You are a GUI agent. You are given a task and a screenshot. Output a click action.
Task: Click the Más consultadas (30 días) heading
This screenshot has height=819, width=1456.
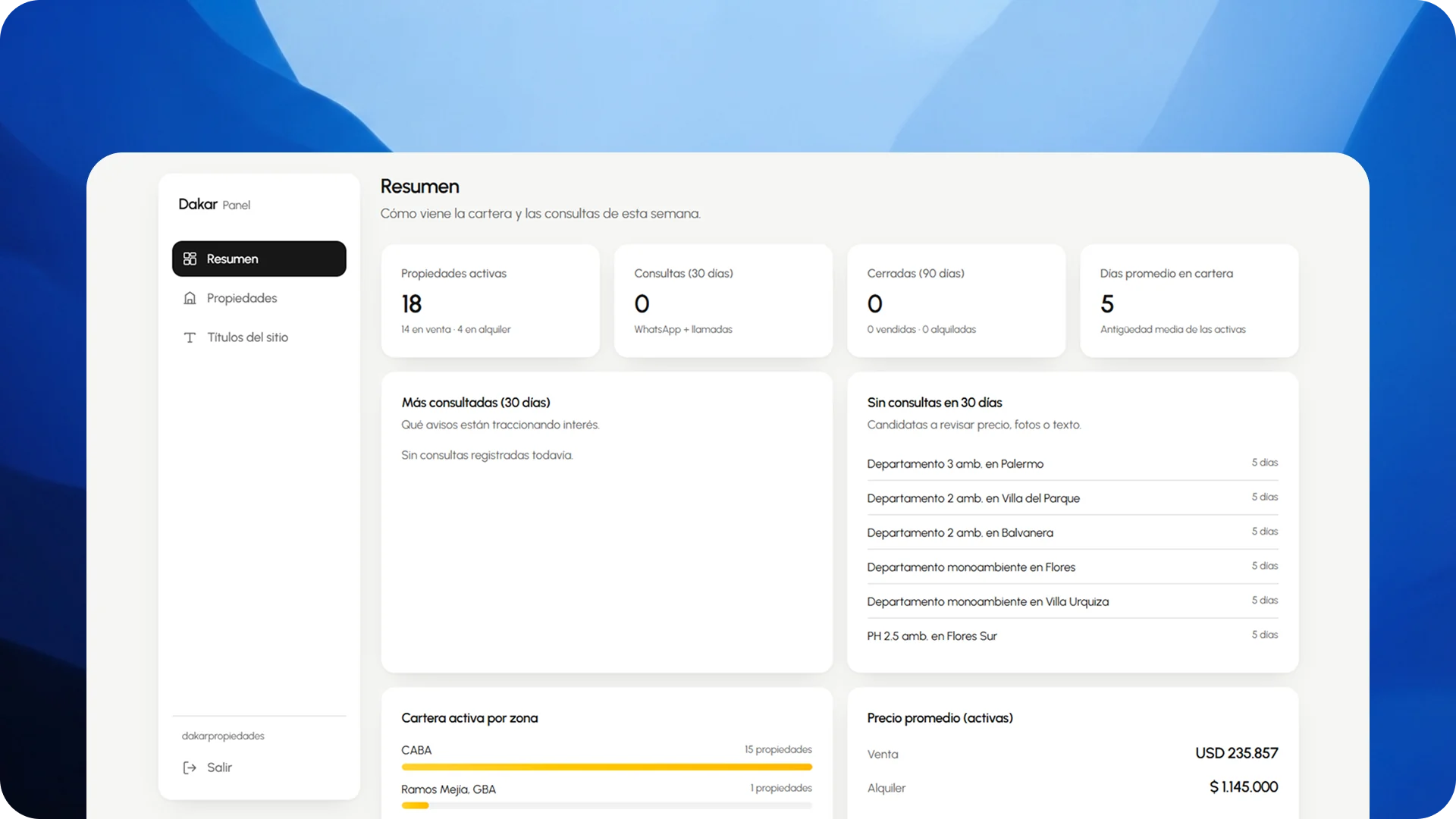coord(475,403)
